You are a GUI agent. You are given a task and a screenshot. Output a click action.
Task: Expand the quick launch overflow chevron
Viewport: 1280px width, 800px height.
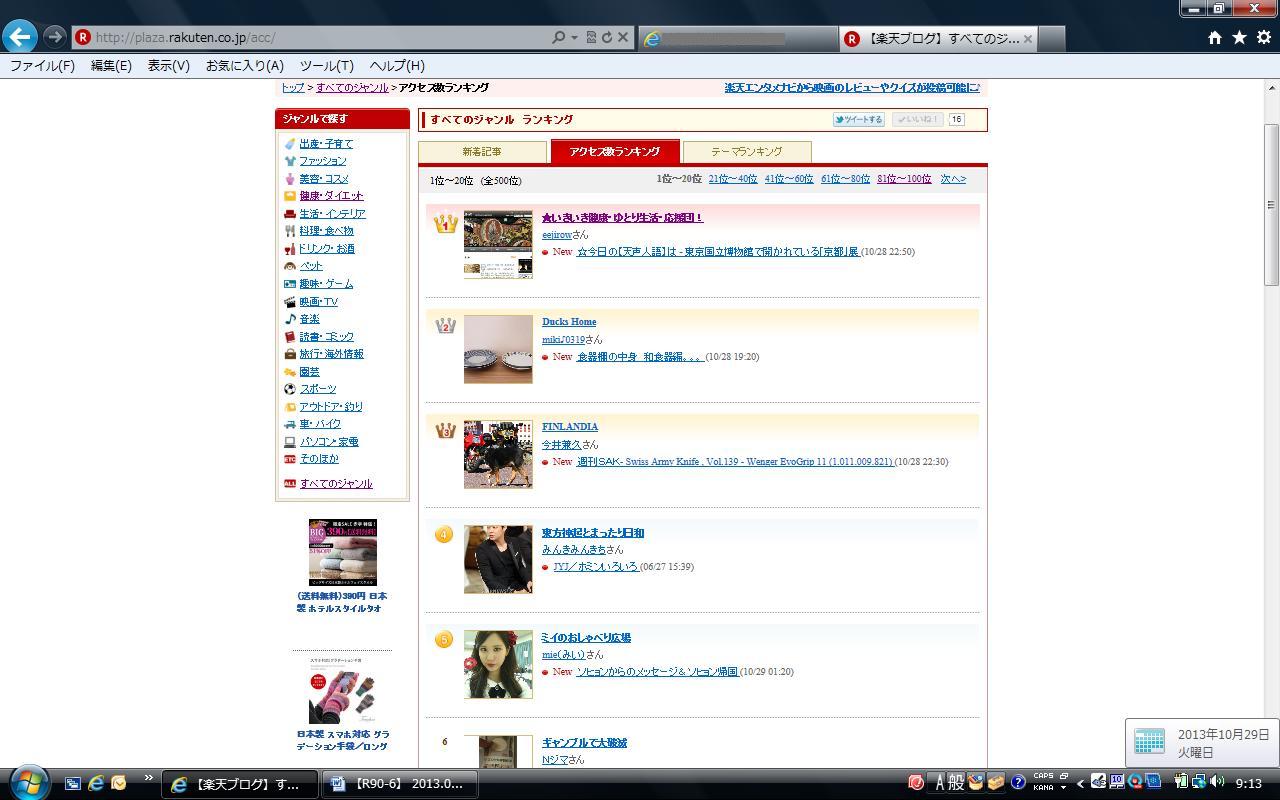tap(149, 778)
